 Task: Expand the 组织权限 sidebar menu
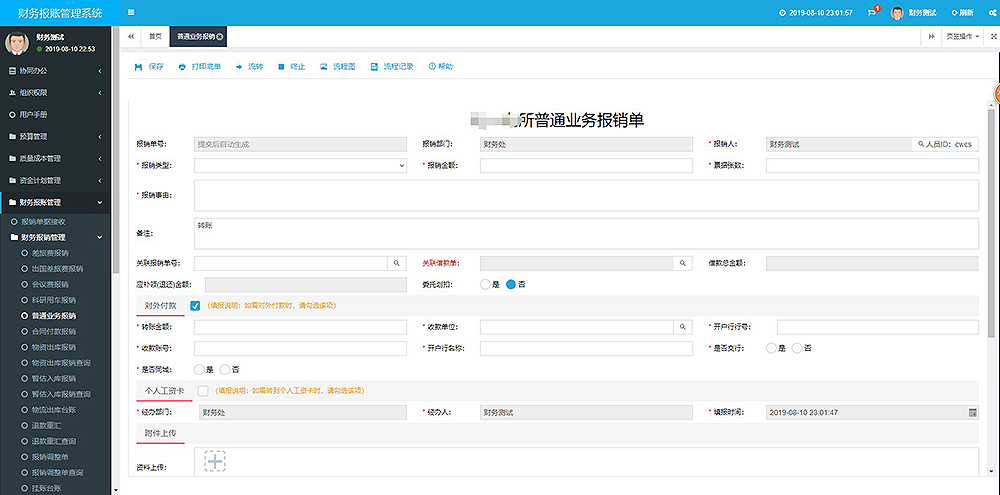coord(55,92)
